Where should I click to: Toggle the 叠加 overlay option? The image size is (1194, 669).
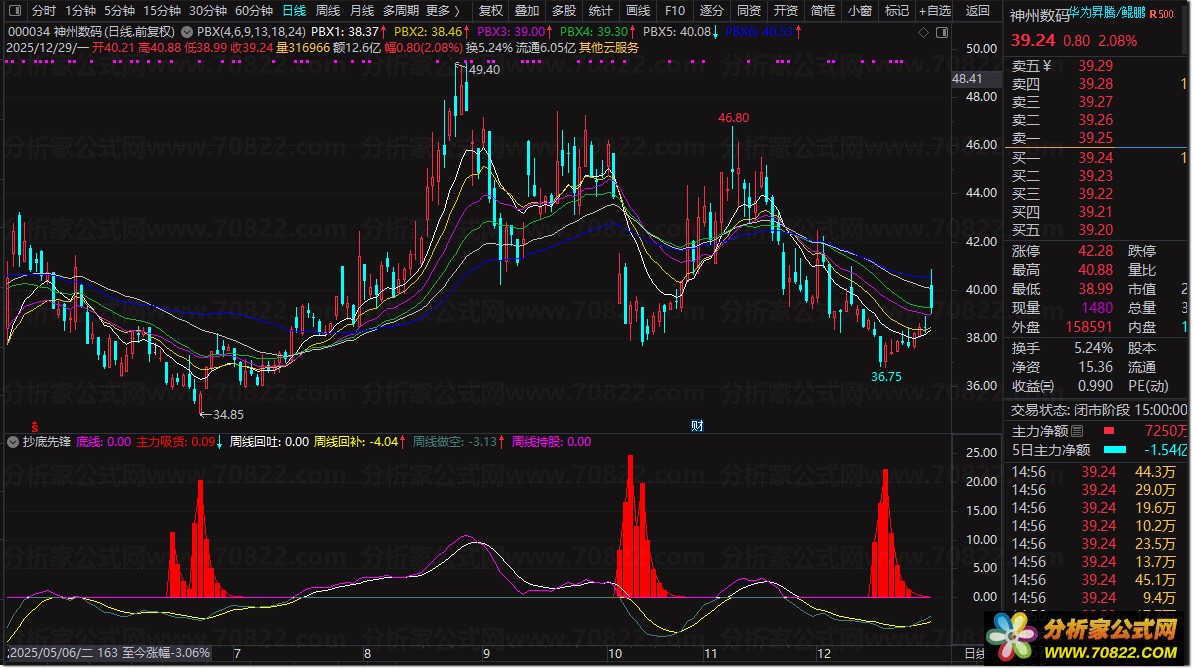[527, 11]
